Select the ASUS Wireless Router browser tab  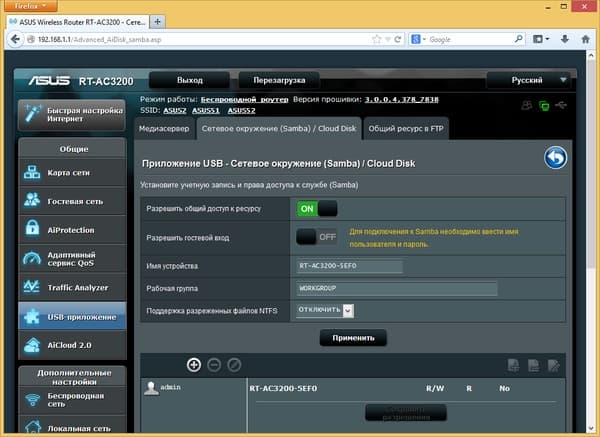click(x=78, y=22)
